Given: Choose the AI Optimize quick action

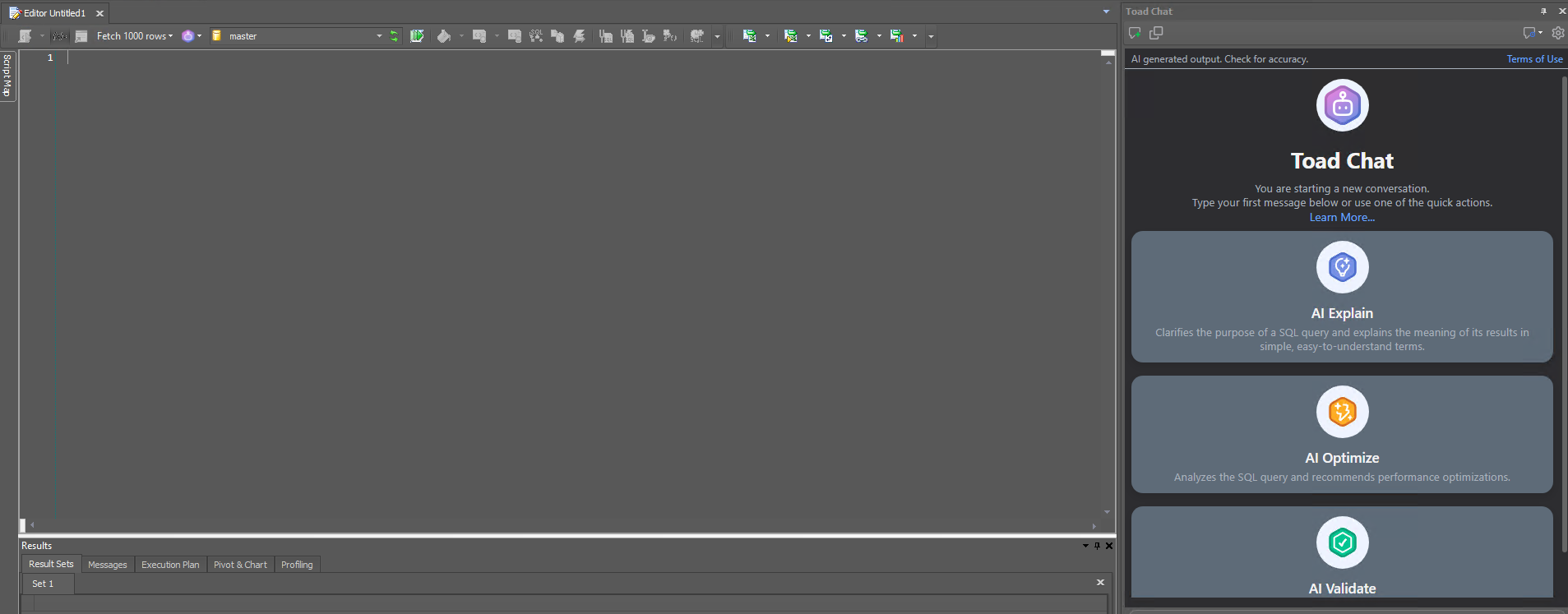Looking at the screenshot, I should coord(1342,435).
